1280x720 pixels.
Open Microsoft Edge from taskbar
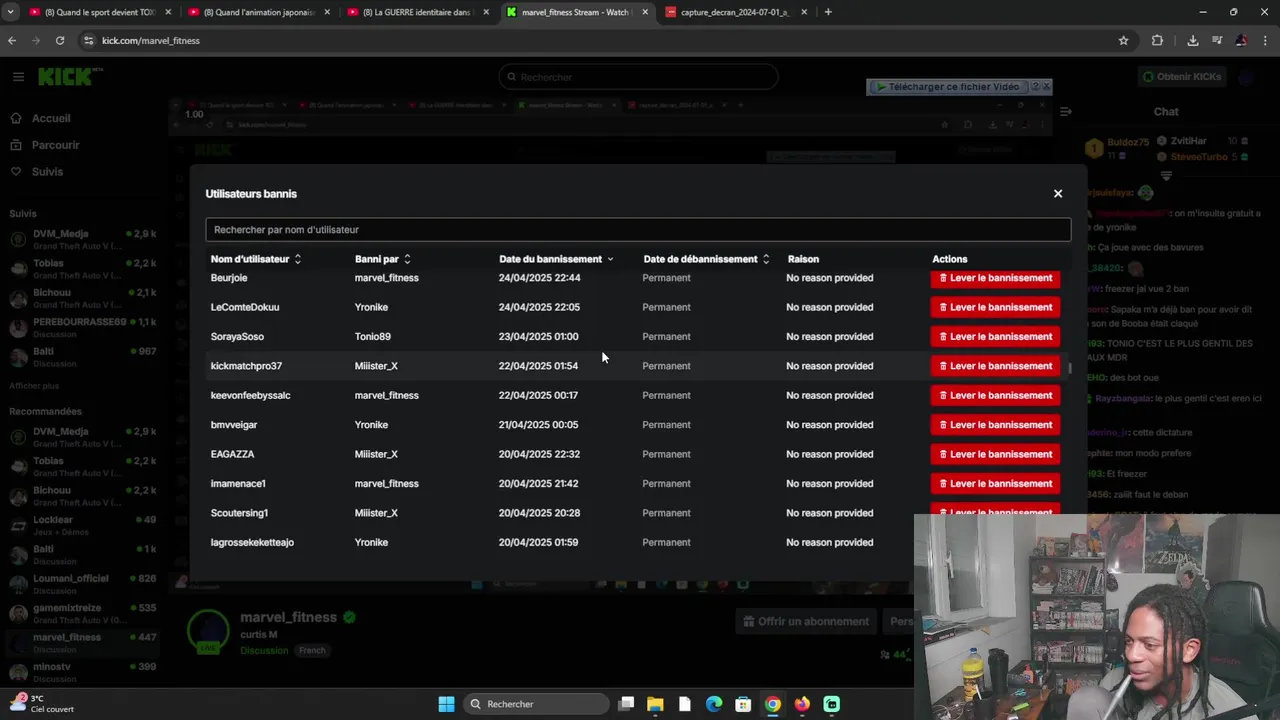714,704
